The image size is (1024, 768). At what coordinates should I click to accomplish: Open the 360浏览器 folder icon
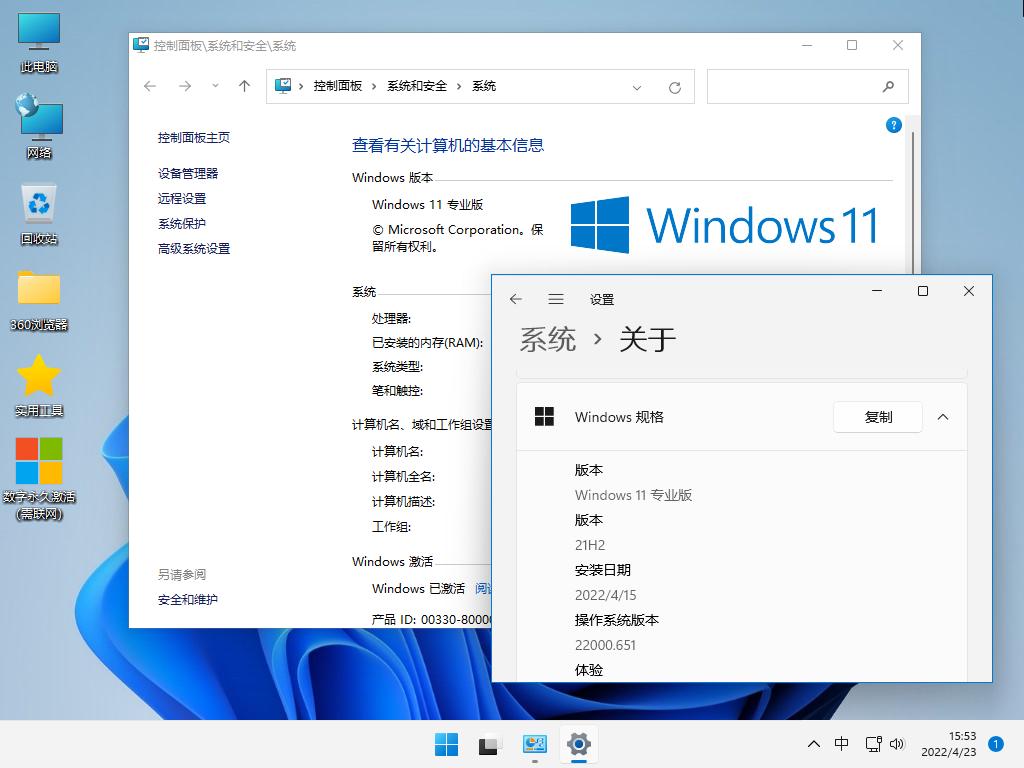pyautogui.click(x=39, y=300)
